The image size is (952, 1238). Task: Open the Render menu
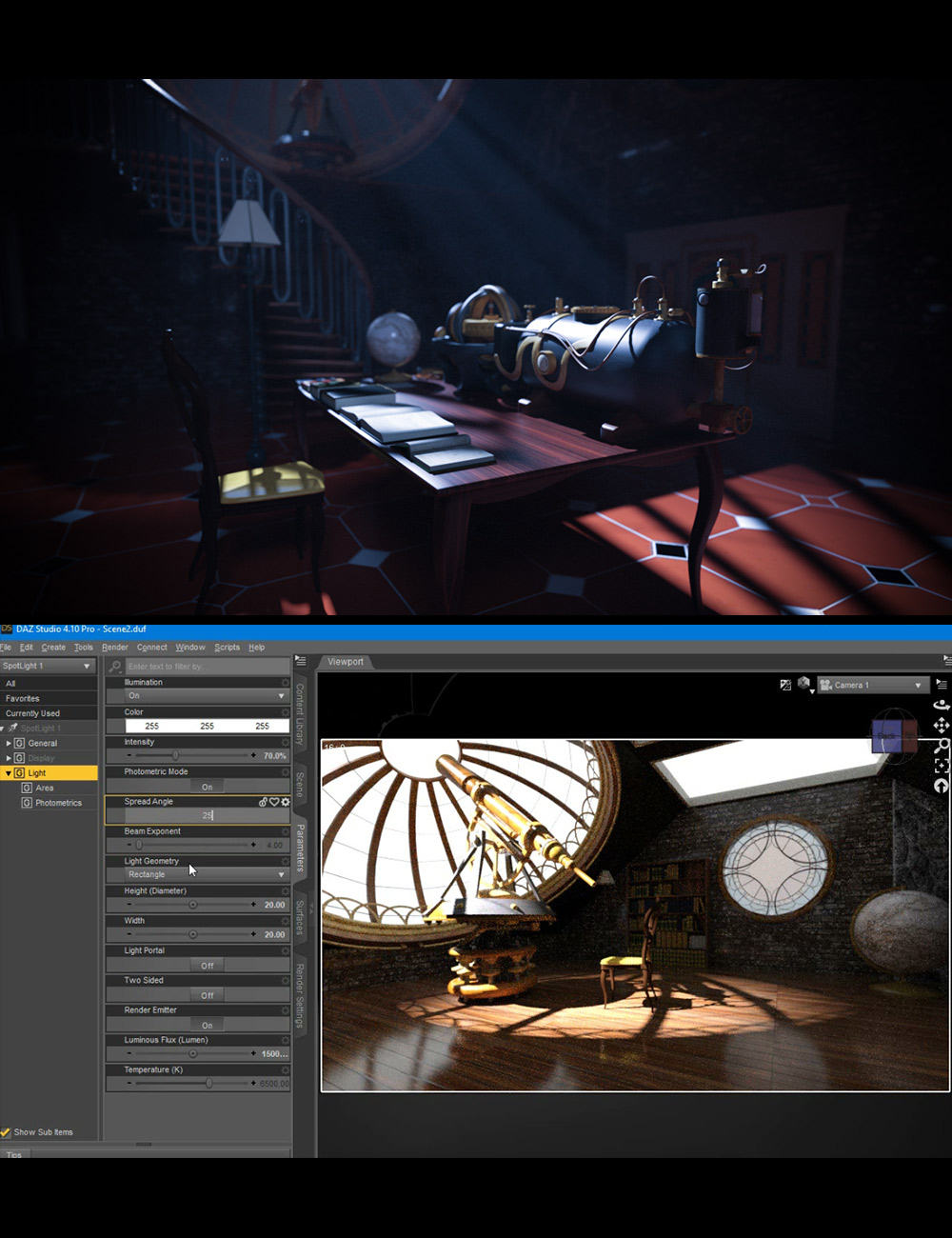point(115,648)
